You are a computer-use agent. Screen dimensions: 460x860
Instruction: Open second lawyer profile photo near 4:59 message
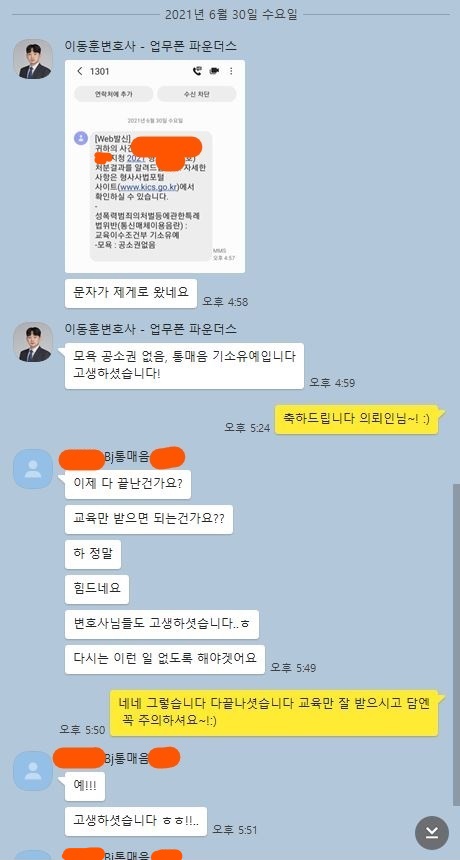(33, 342)
